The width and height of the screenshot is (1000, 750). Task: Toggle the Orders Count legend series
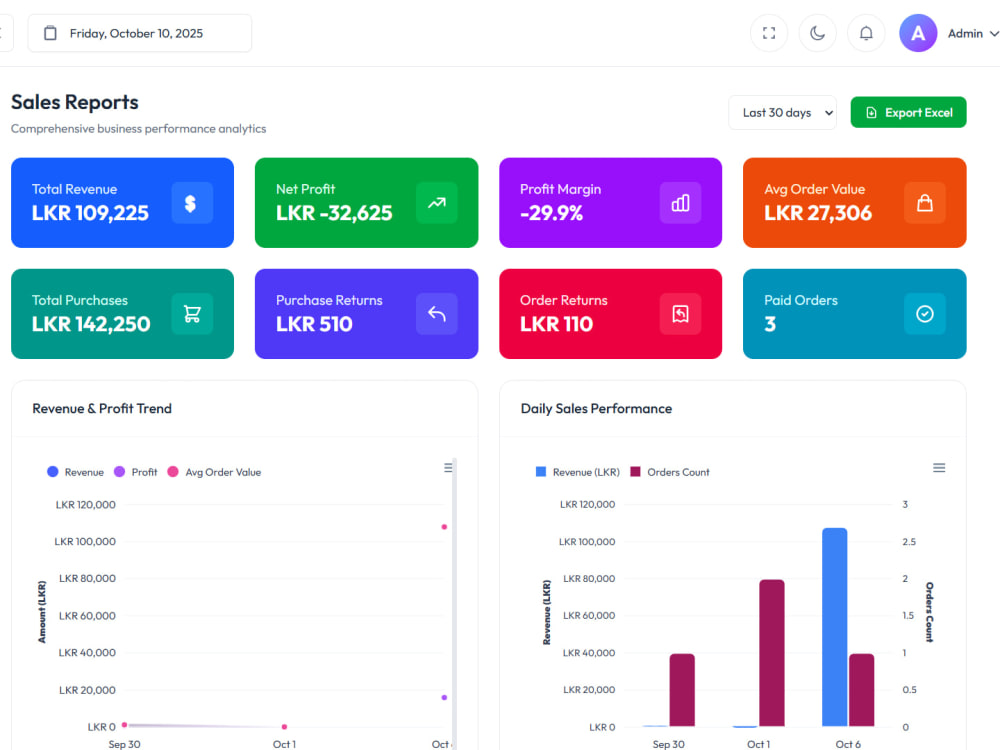[x=670, y=472]
